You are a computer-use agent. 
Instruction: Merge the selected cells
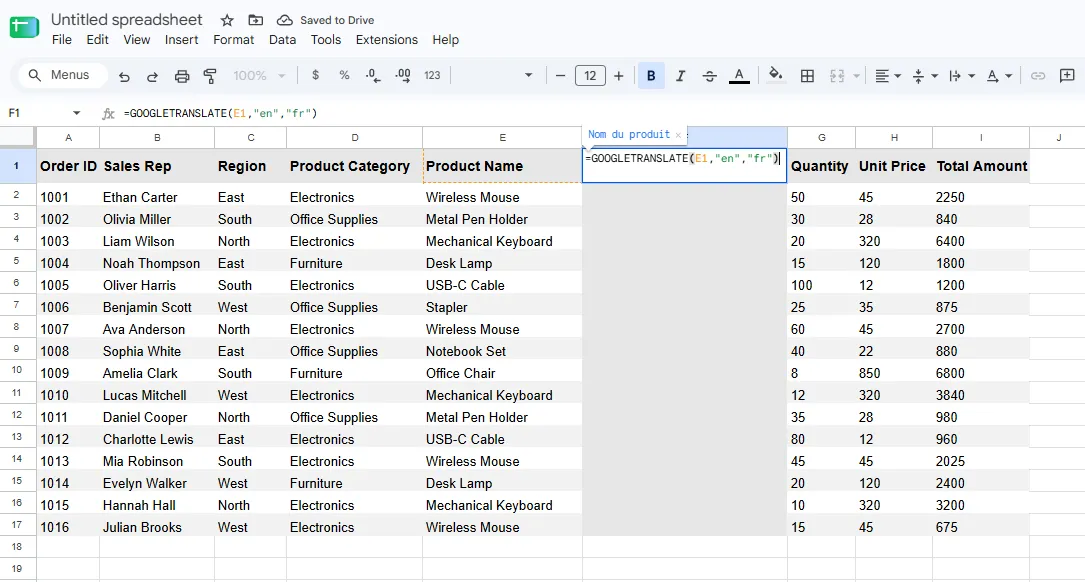click(837, 75)
